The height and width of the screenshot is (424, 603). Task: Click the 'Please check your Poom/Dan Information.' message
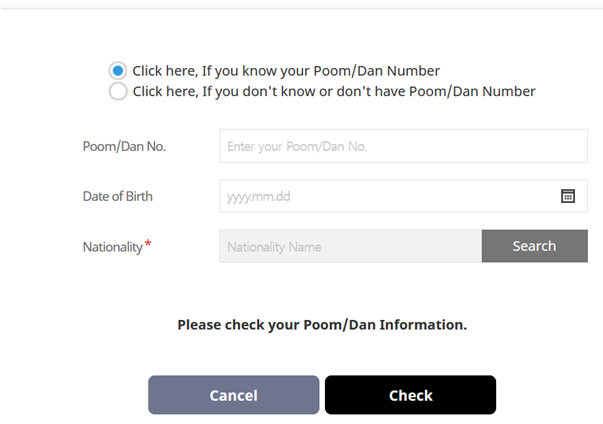click(x=322, y=325)
